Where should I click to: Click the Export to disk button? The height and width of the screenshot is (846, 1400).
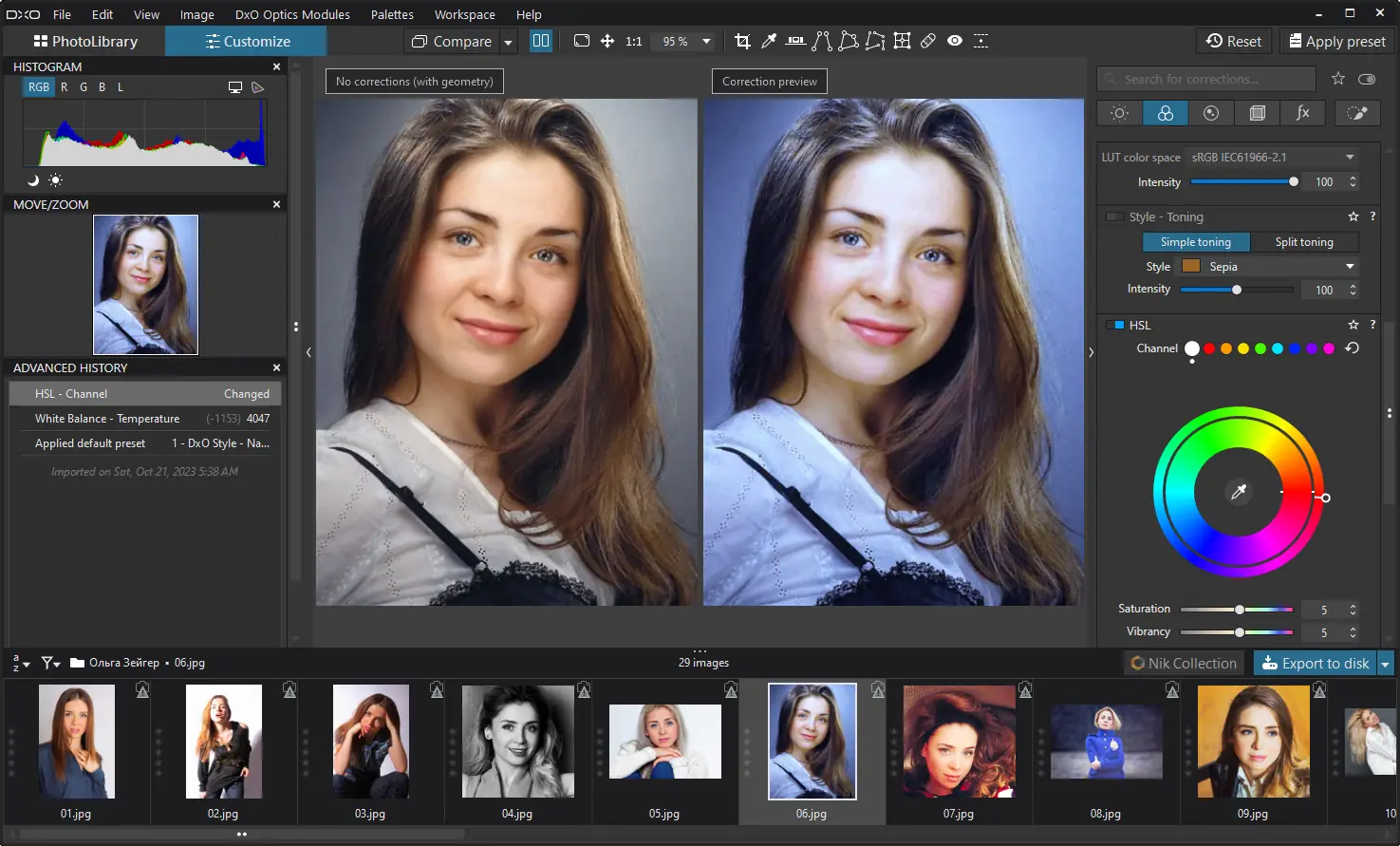(1316, 664)
